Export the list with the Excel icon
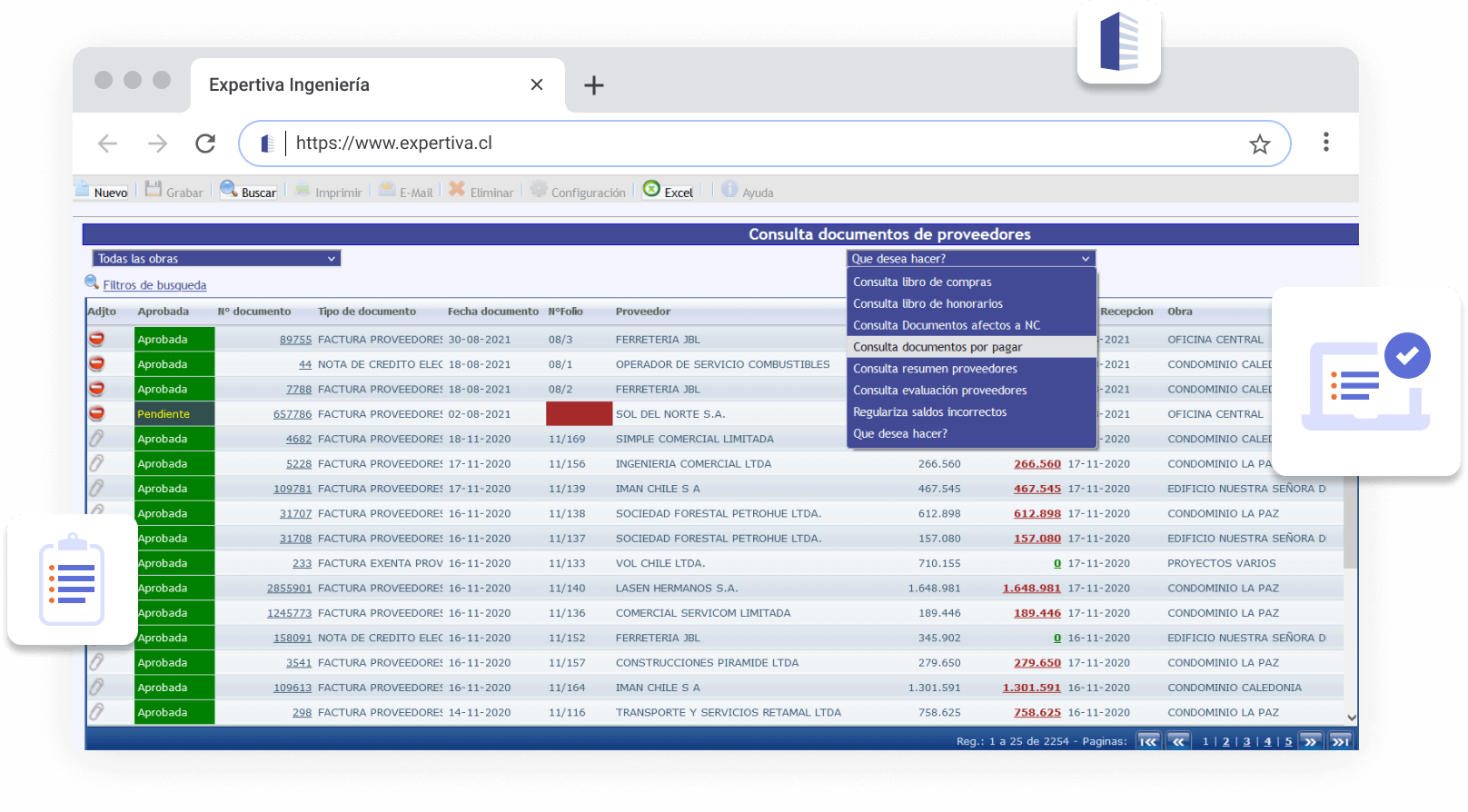 tap(651, 189)
